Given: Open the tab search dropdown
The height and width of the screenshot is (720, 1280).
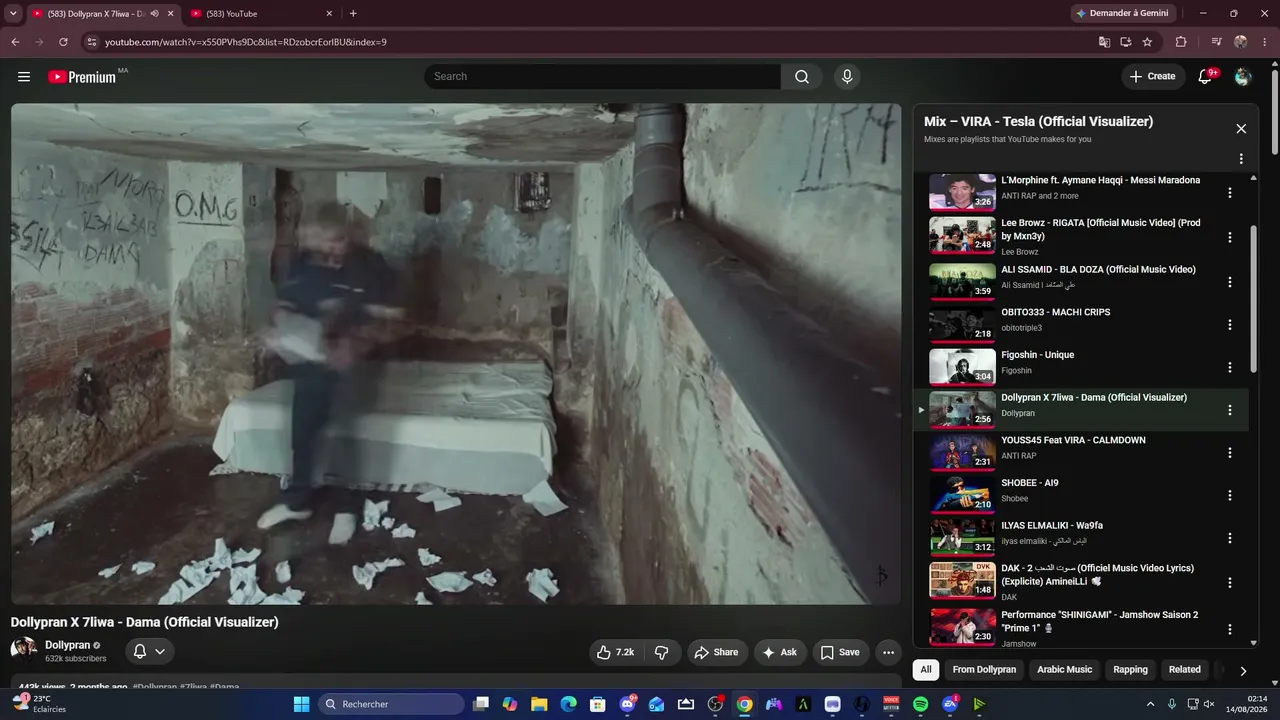Looking at the screenshot, I should [13, 14].
